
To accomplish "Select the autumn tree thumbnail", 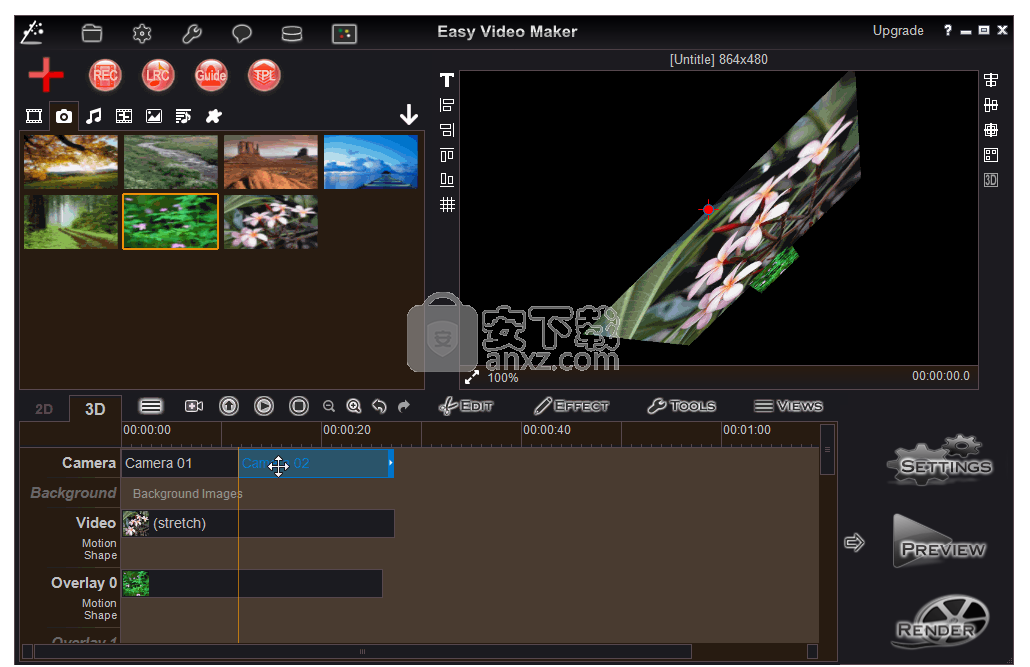I will (71, 162).
